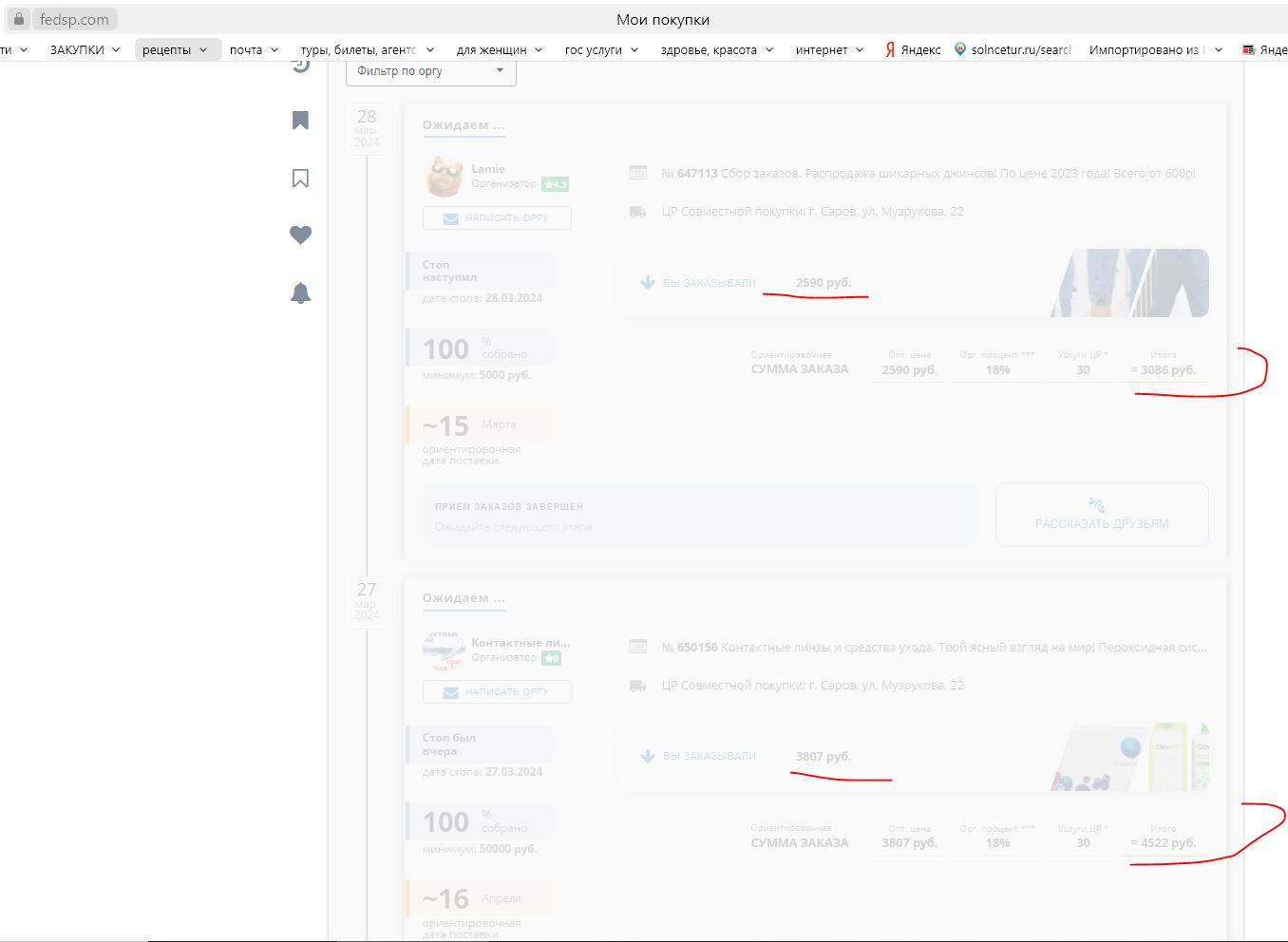This screenshot has height=942, width=1288.
Task: Click the Yandex bookmark icon
Action: tap(890, 49)
